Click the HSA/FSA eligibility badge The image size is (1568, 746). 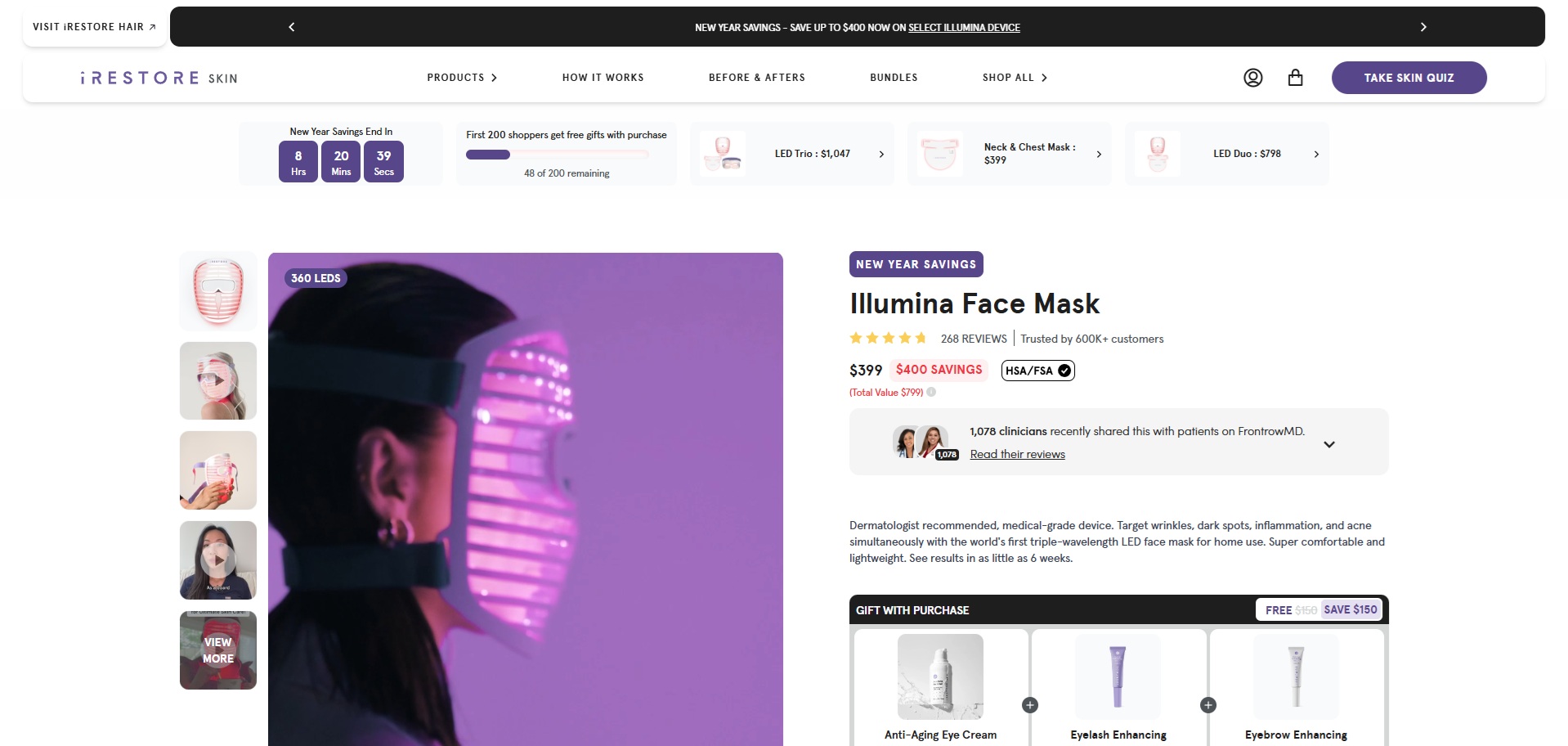tap(1037, 371)
